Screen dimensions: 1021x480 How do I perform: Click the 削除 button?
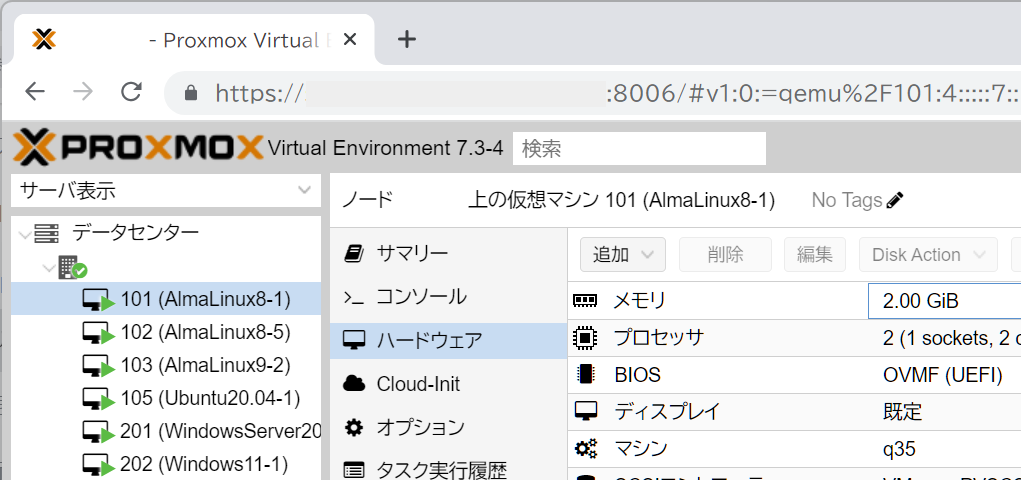(725, 255)
